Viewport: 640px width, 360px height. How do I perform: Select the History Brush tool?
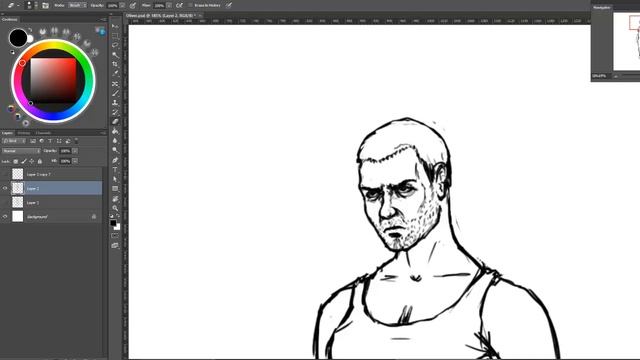[116, 112]
